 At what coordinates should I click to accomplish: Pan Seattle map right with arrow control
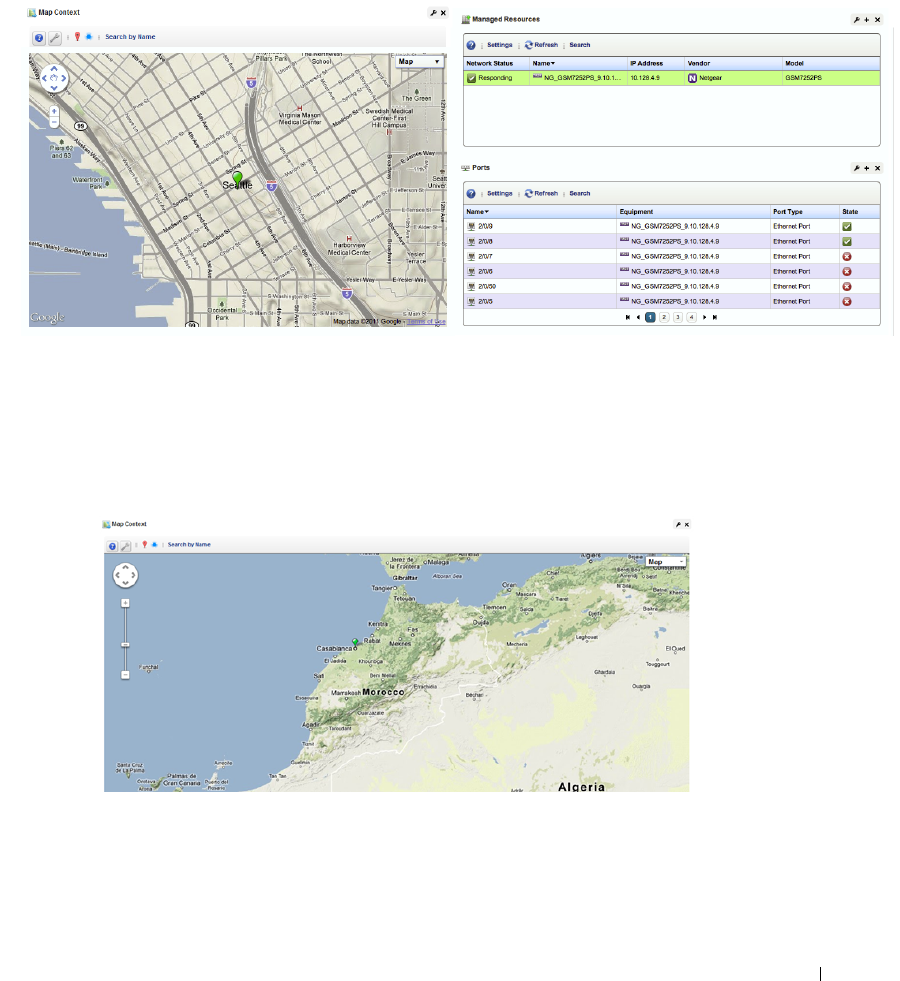tap(64, 78)
